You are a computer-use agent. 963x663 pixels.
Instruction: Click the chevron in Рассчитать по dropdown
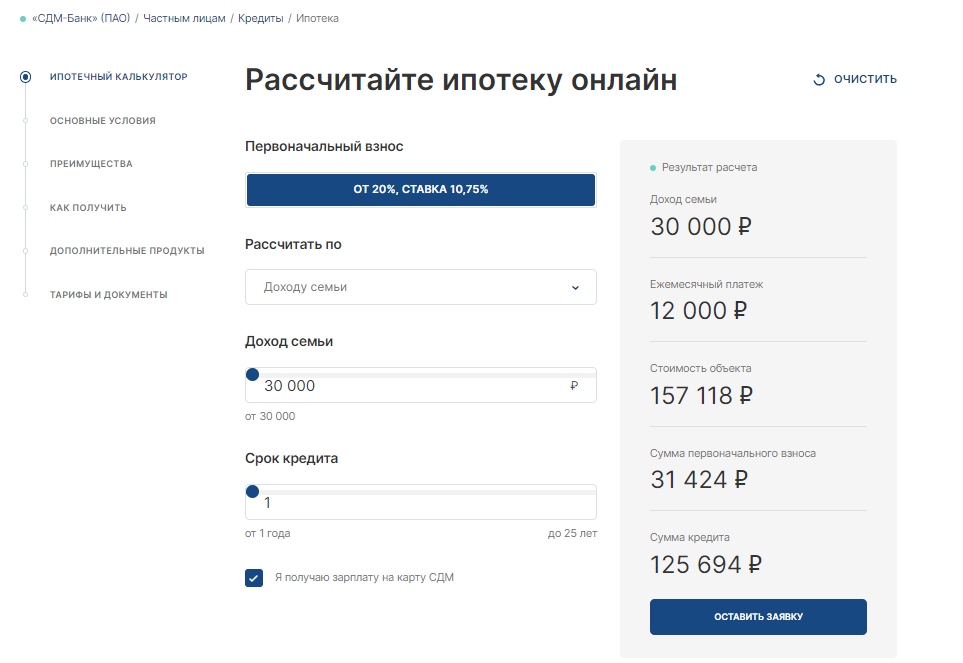coord(575,288)
